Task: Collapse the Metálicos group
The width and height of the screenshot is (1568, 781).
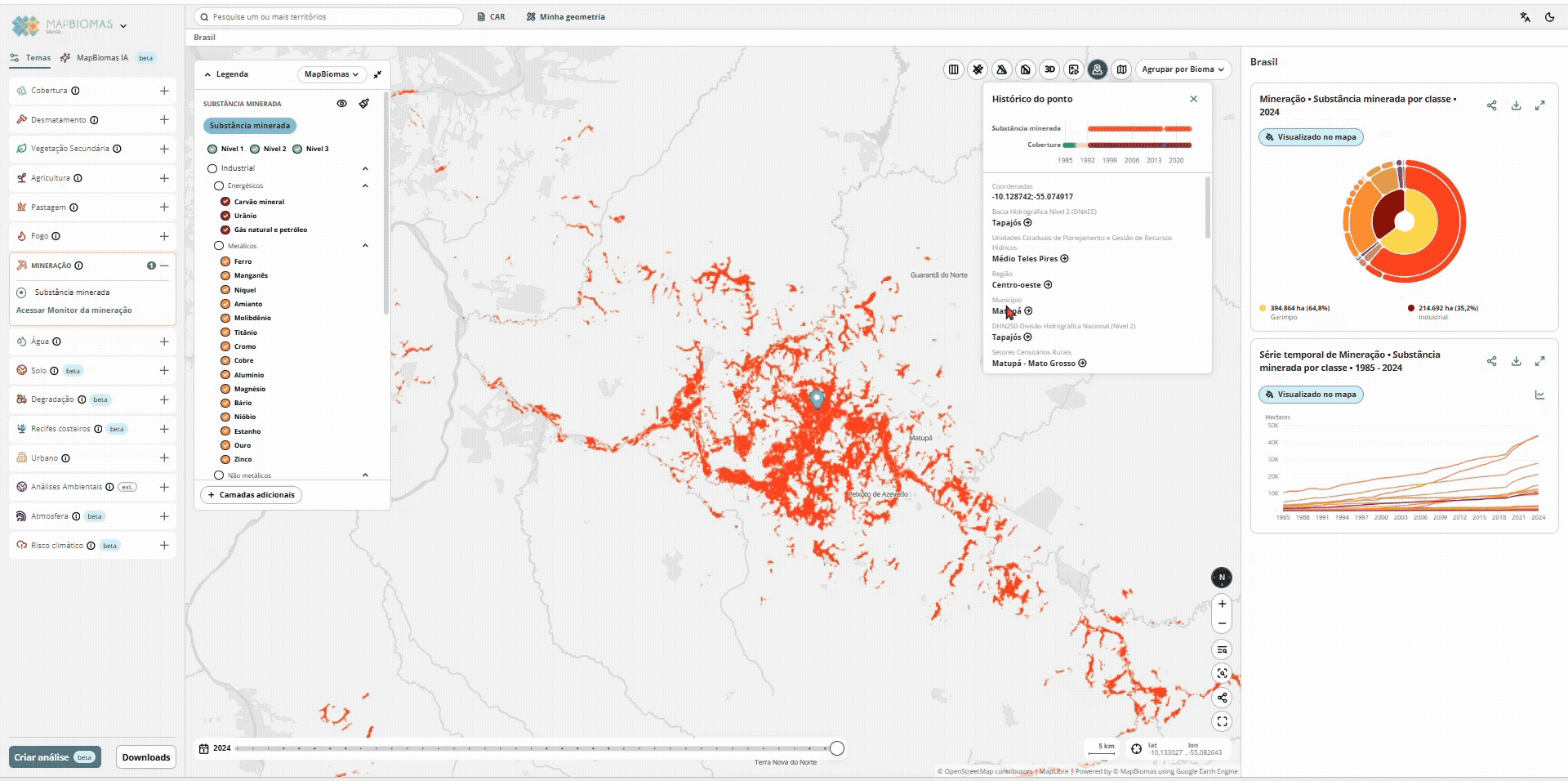Action: pyautogui.click(x=365, y=246)
